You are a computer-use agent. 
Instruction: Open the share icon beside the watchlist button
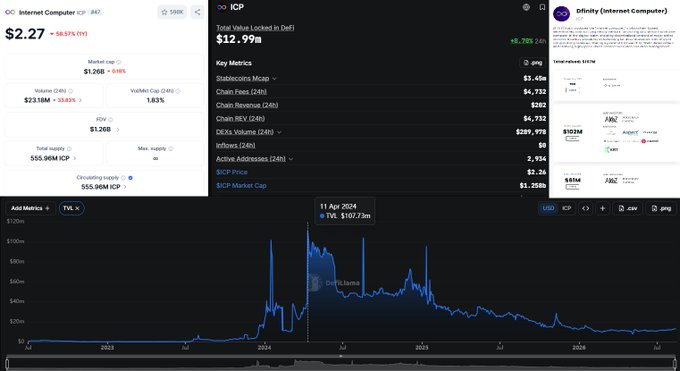pyautogui.click(x=197, y=12)
